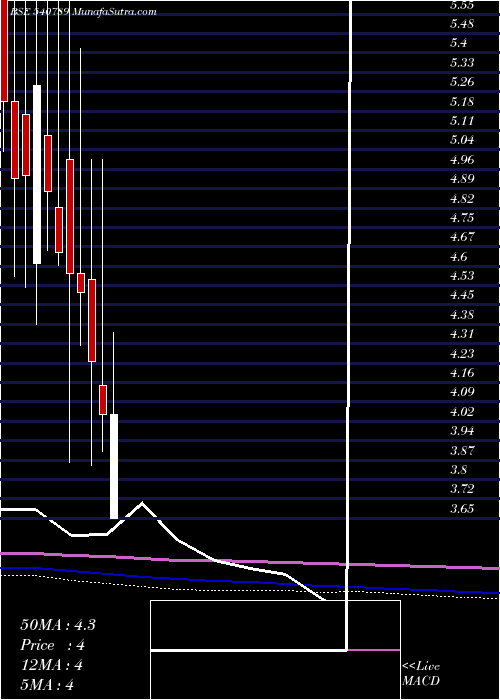Click the 4.02 price axis label
The image size is (500, 700).
coord(462,412)
